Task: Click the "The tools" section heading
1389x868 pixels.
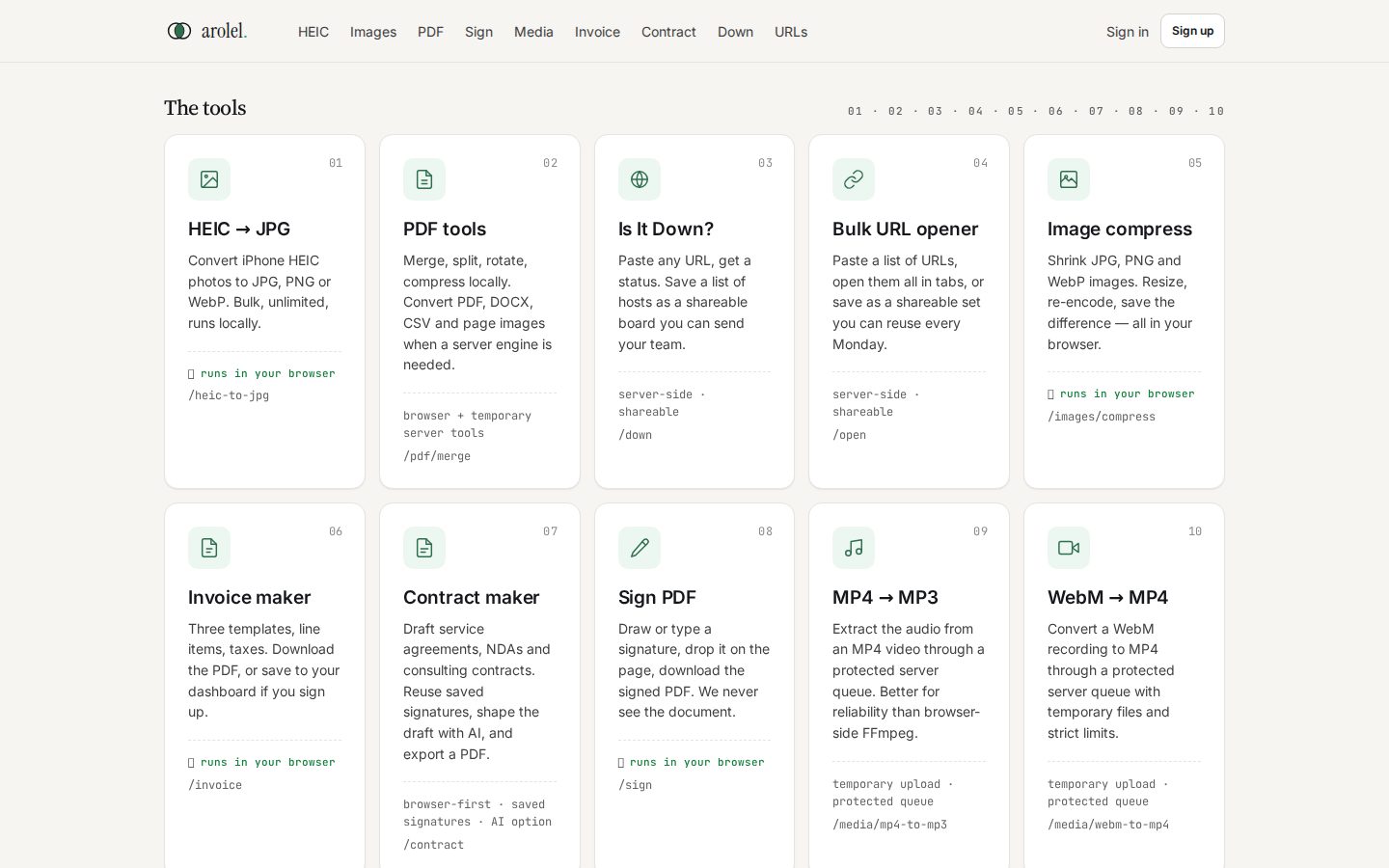Action: coord(204,108)
